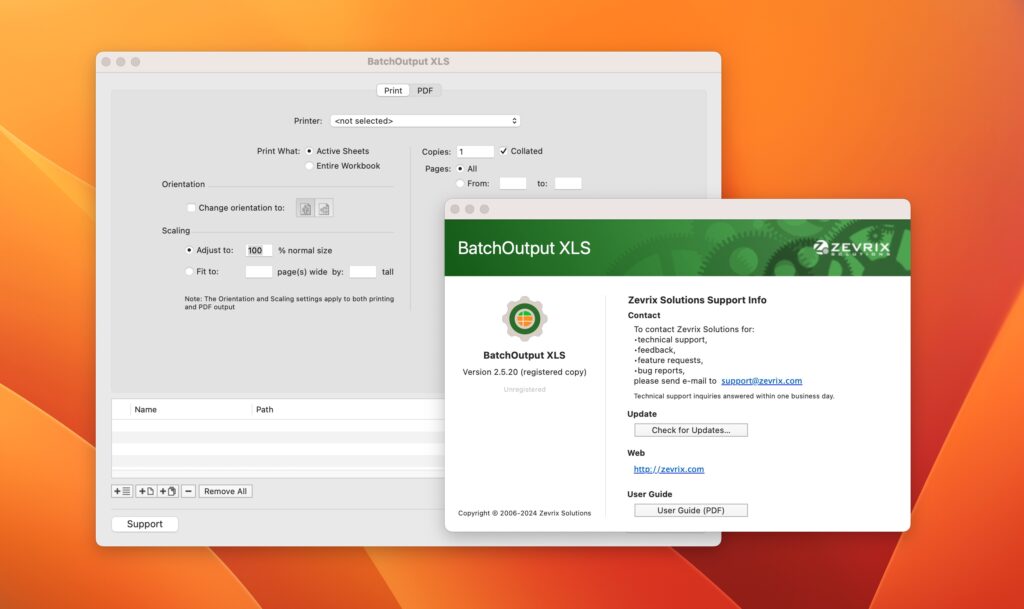Select the Entire Workbook radio button

(x=310, y=165)
